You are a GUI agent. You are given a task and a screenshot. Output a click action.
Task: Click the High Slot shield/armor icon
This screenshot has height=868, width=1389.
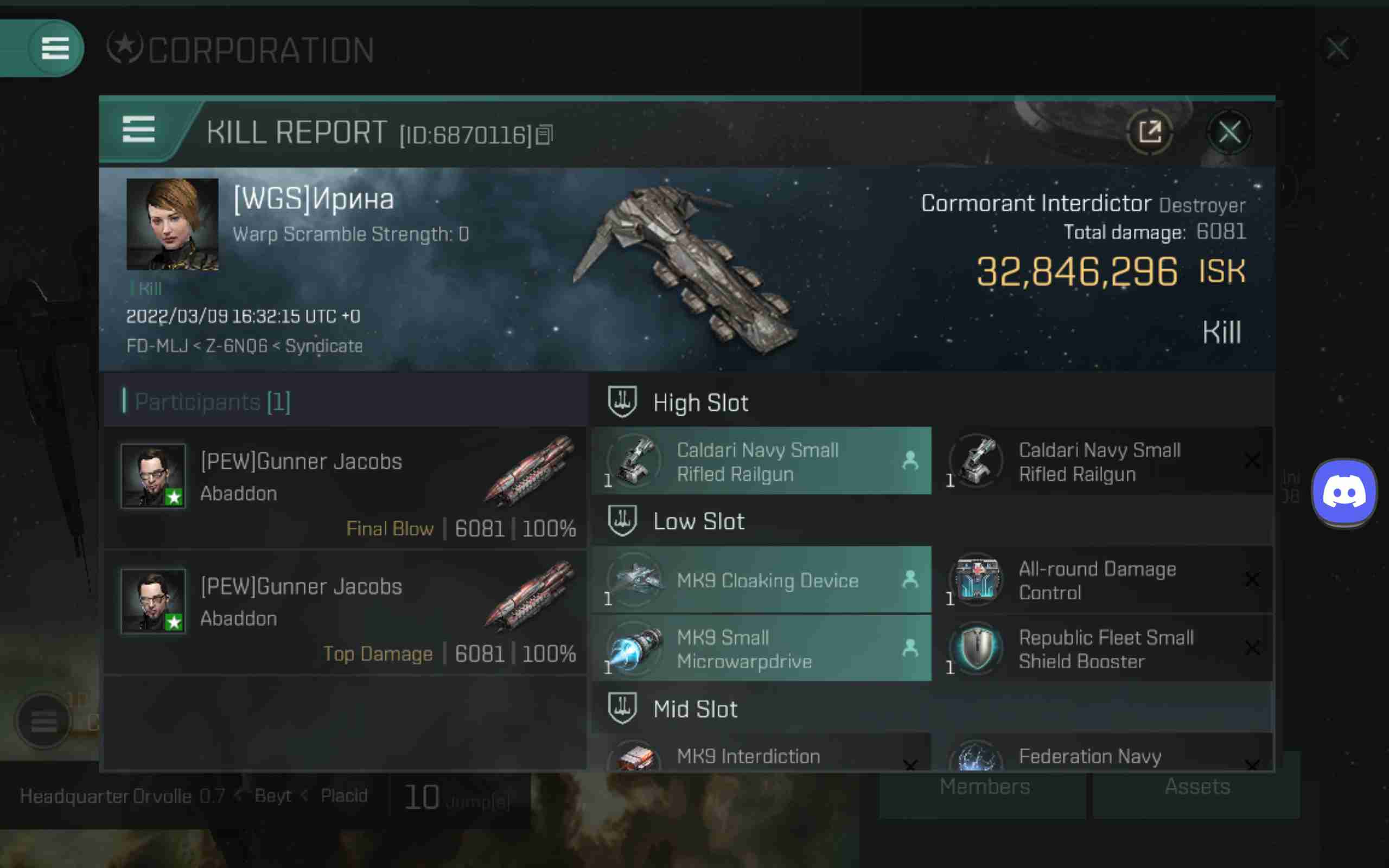[x=622, y=401]
